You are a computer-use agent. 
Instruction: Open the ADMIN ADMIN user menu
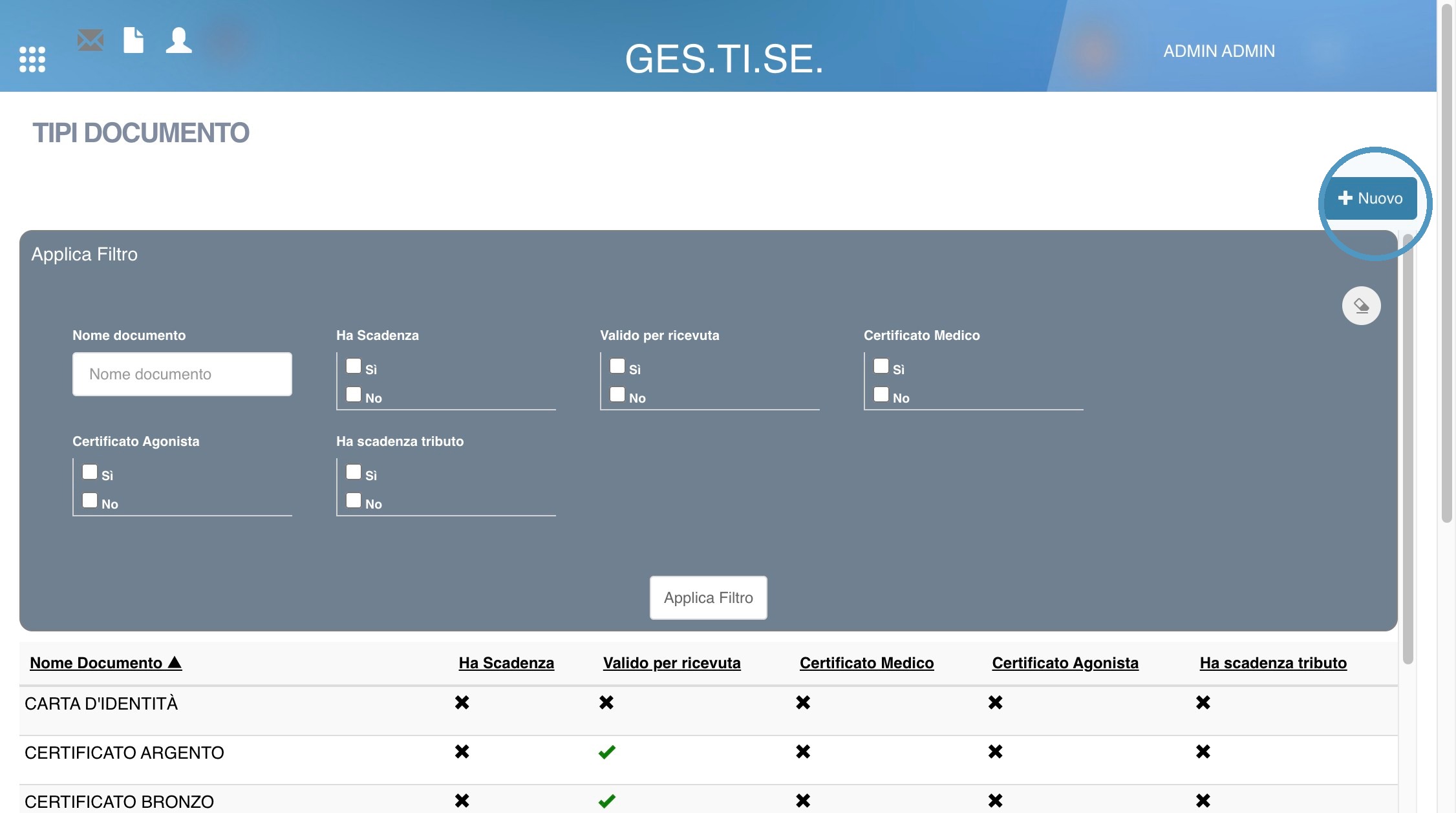[x=1219, y=51]
